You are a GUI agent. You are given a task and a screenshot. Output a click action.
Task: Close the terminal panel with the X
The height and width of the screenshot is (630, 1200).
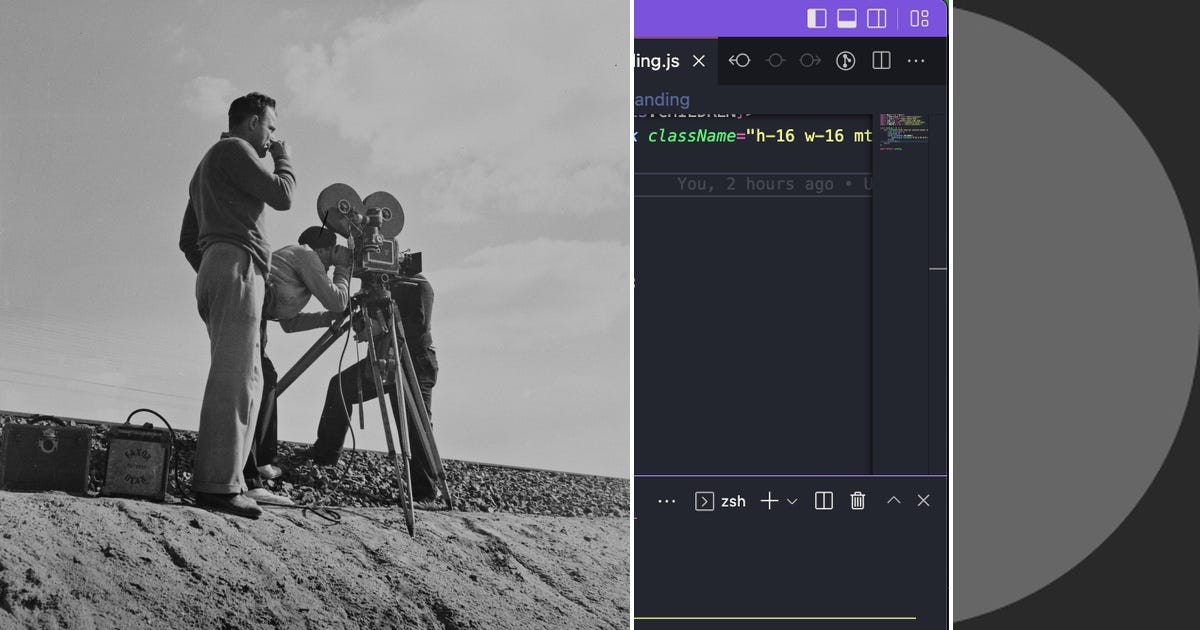922,501
